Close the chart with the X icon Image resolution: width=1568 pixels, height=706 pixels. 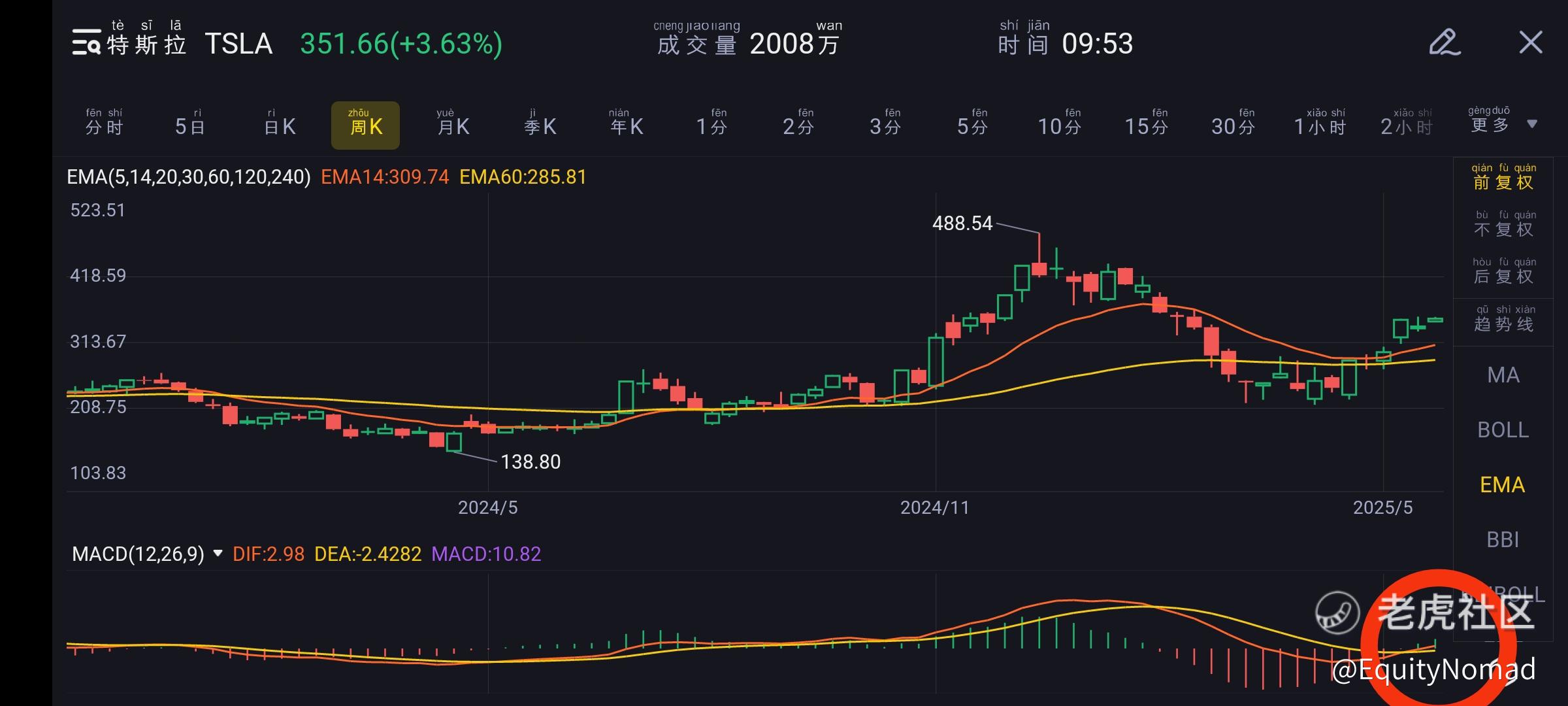point(1531,42)
